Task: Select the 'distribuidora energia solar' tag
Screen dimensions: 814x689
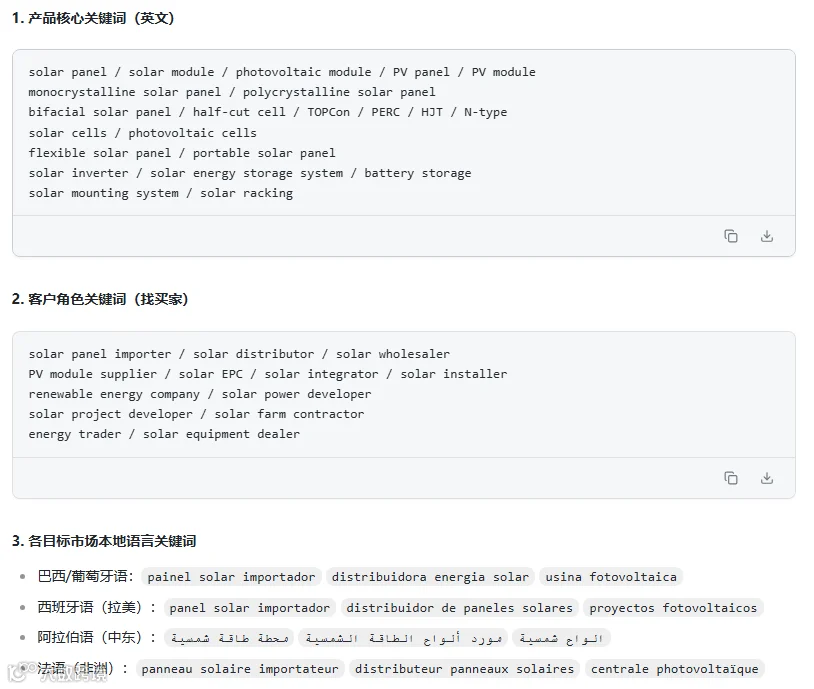Action: coord(430,577)
